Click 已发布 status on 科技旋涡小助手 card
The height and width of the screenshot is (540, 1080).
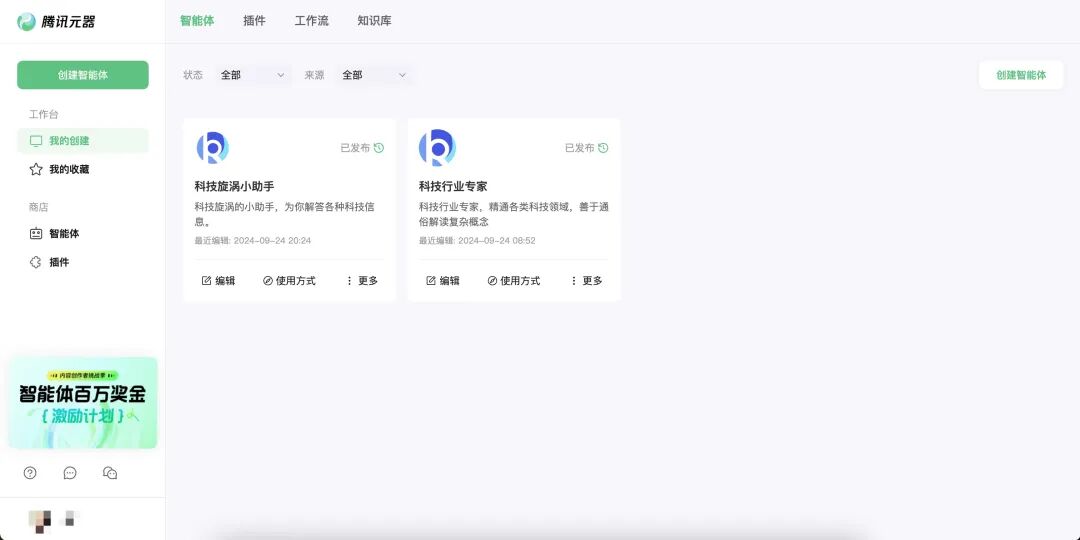click(x=355, y=147)
